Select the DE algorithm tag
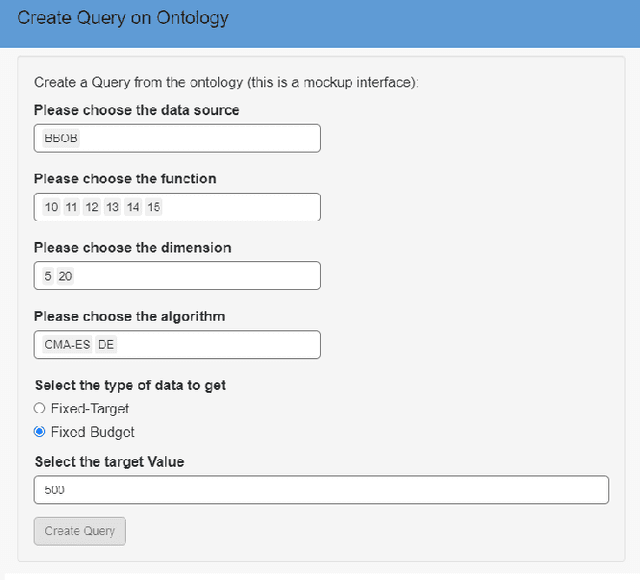 106,345
